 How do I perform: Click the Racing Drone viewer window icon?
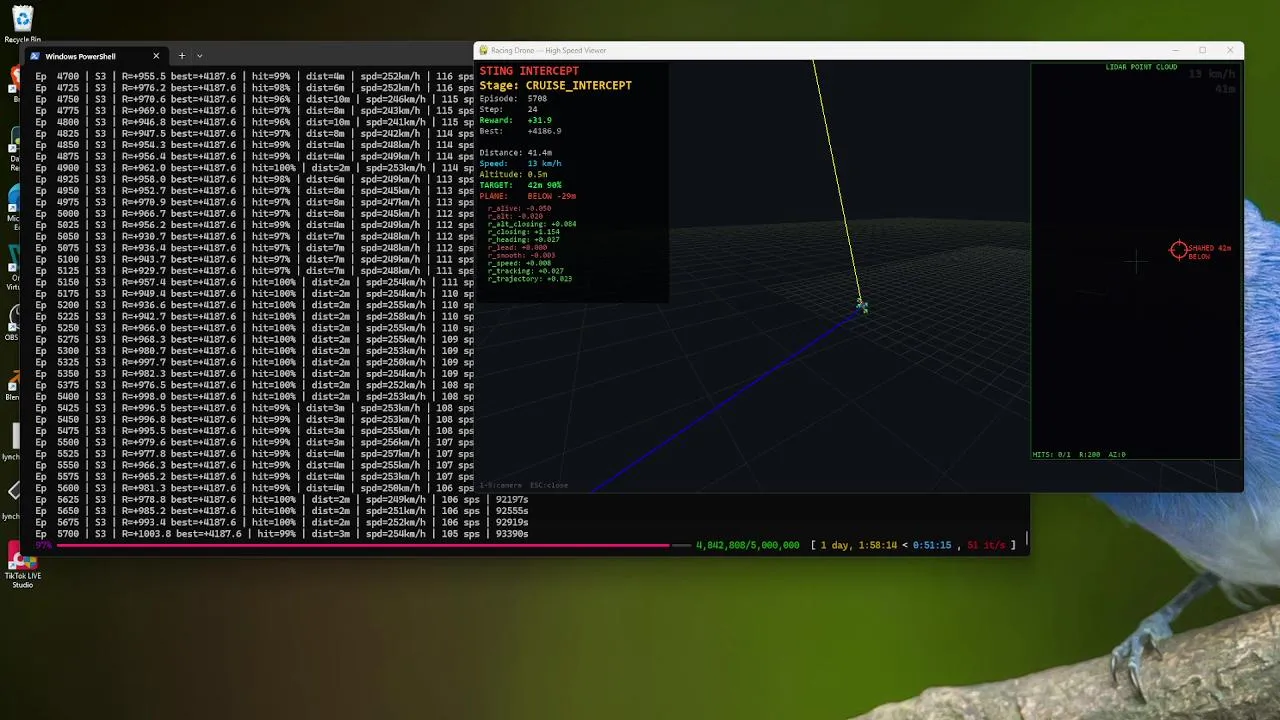pyautogui.click(x=483, y=50)
